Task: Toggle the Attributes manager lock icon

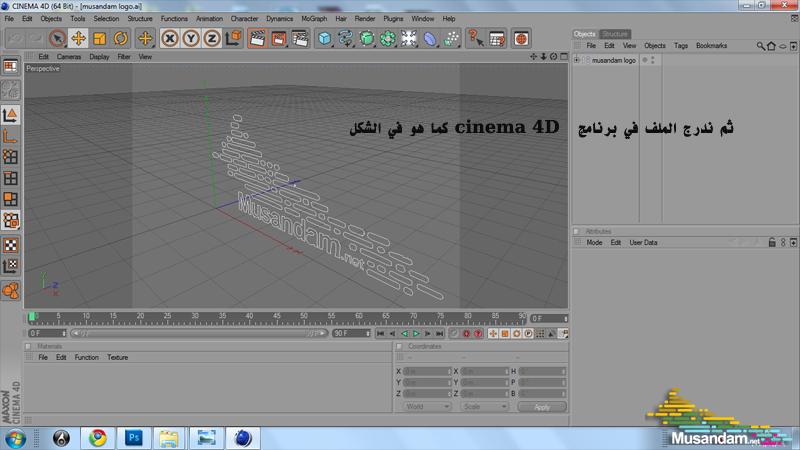Action: pos(772,242)
